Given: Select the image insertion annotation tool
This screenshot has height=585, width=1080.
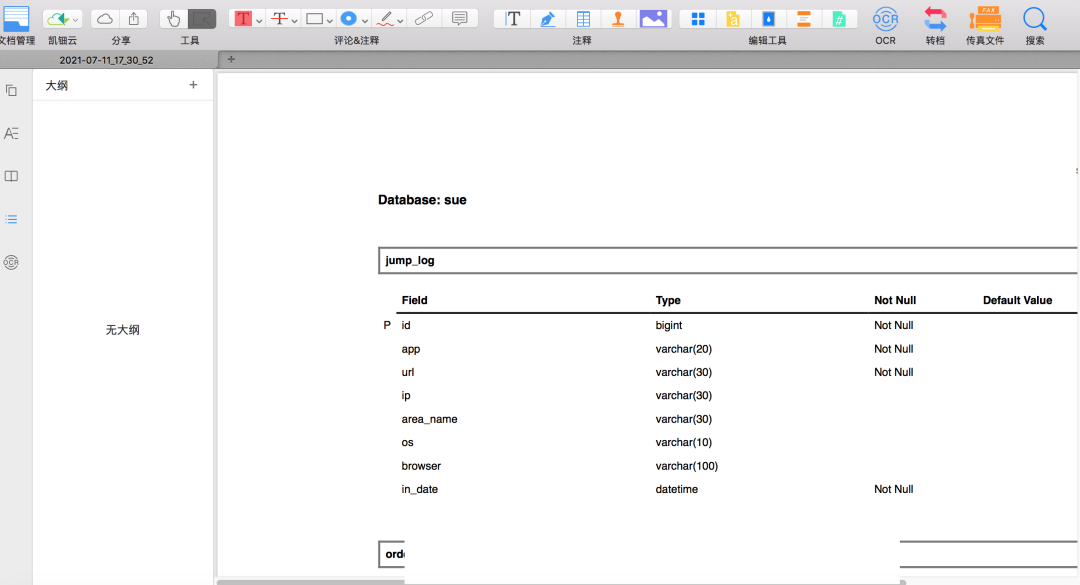Looking at the screenshot, I should (654, 17).
